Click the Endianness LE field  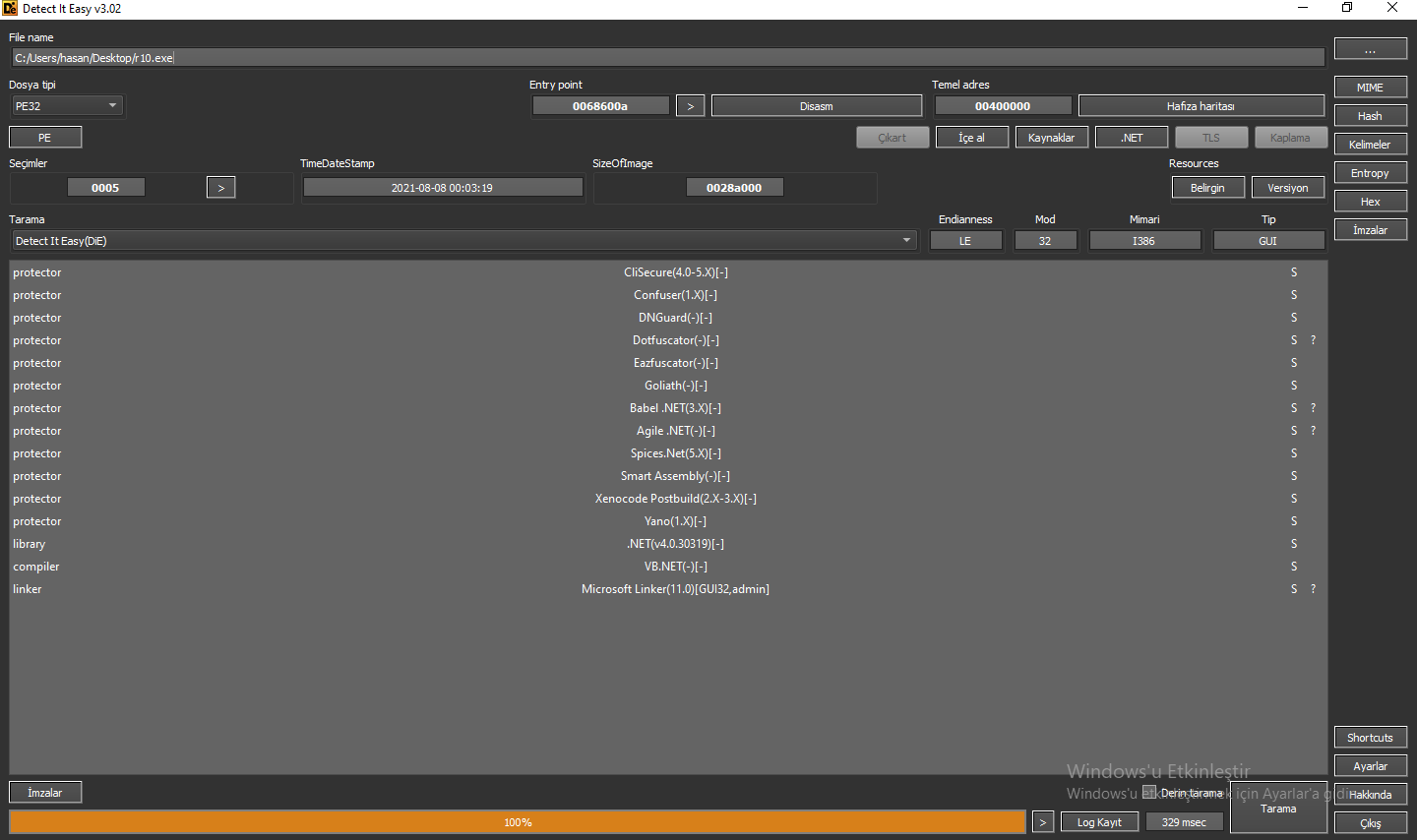click(966, 241)
